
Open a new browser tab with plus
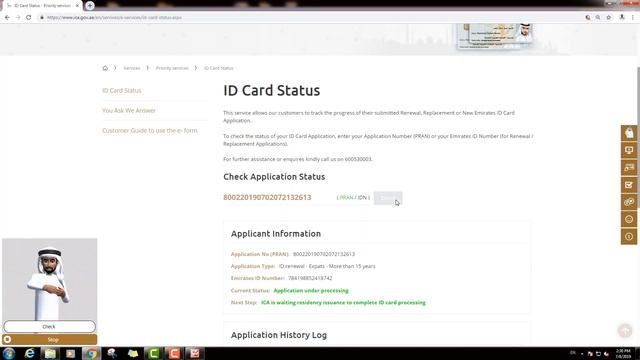(90, 6)
